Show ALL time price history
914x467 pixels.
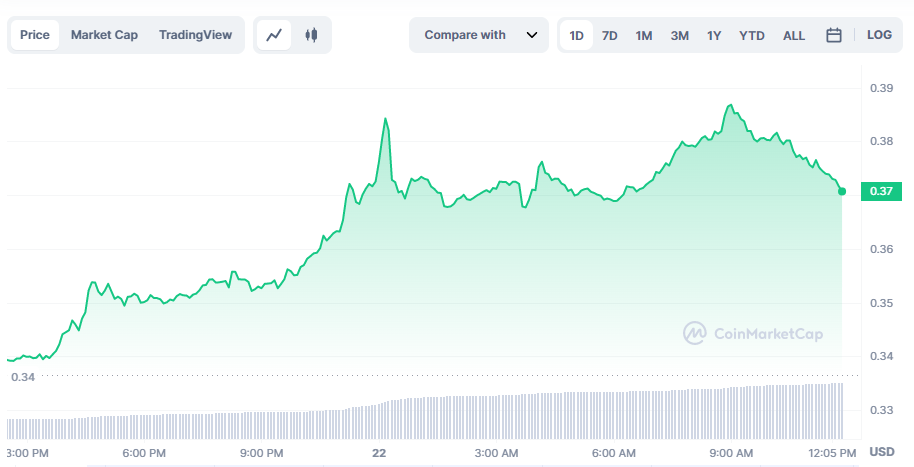[x=794, y=35]
